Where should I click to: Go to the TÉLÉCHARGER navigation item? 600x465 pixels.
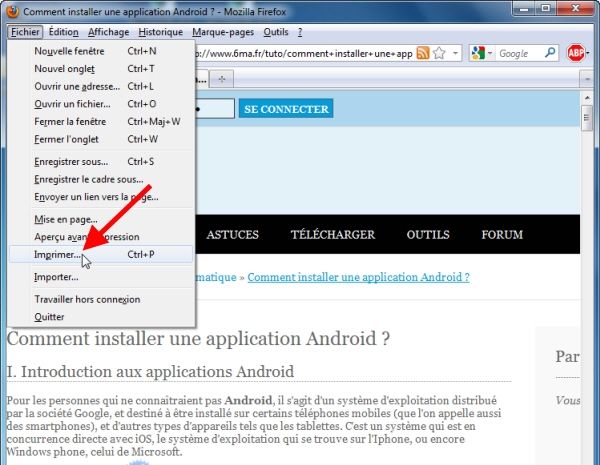click(332, 235)
